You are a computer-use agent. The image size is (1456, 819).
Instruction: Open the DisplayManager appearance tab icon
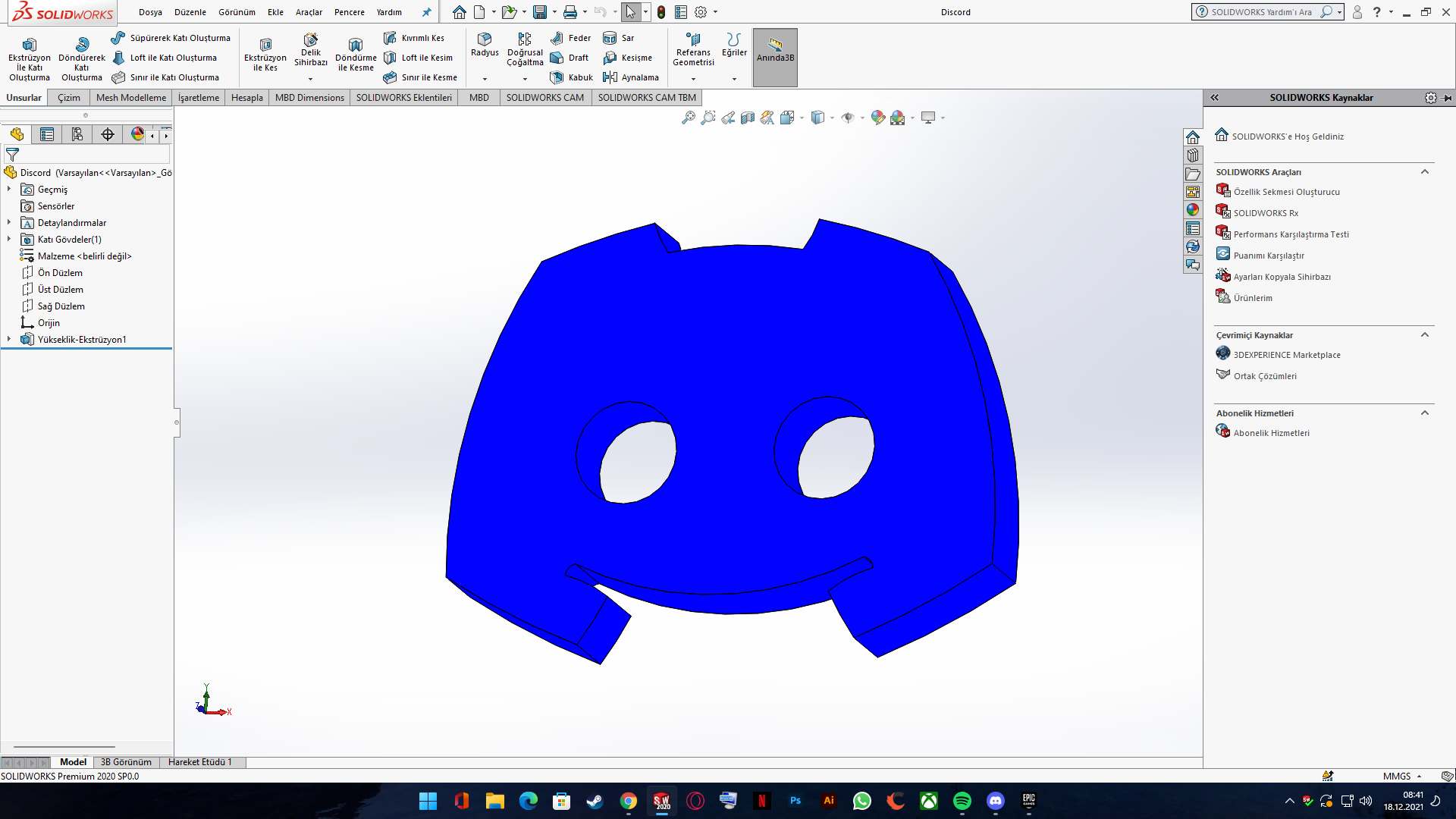[x=137, y=134]
